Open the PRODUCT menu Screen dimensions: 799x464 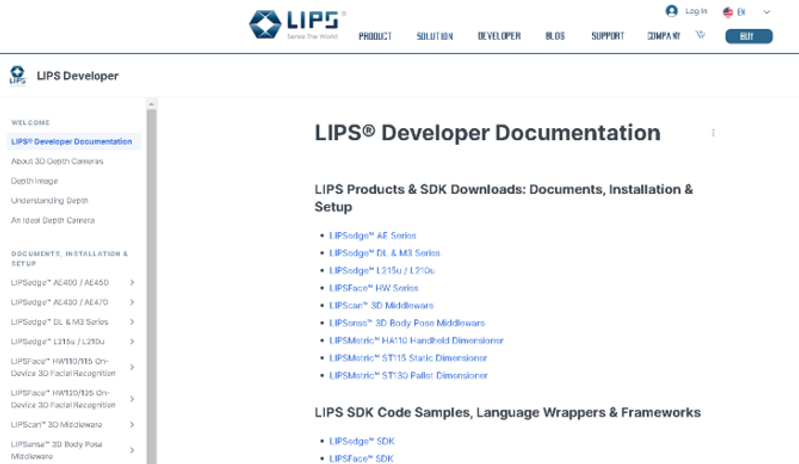pos(375,36)
